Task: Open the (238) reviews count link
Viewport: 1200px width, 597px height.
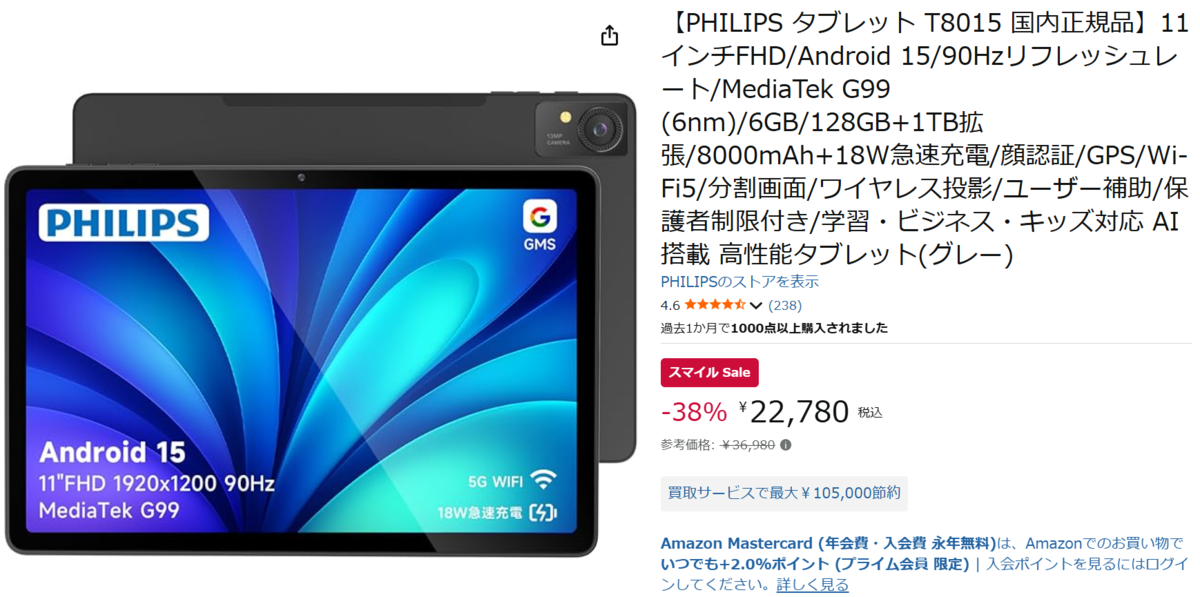Action: coord(785,305)
